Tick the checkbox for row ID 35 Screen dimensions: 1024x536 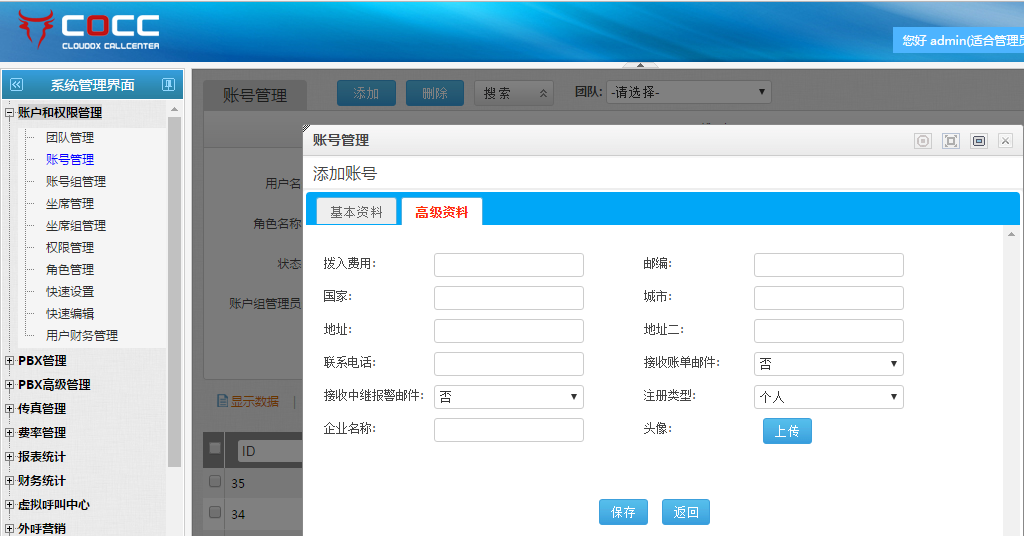[214, 482]
